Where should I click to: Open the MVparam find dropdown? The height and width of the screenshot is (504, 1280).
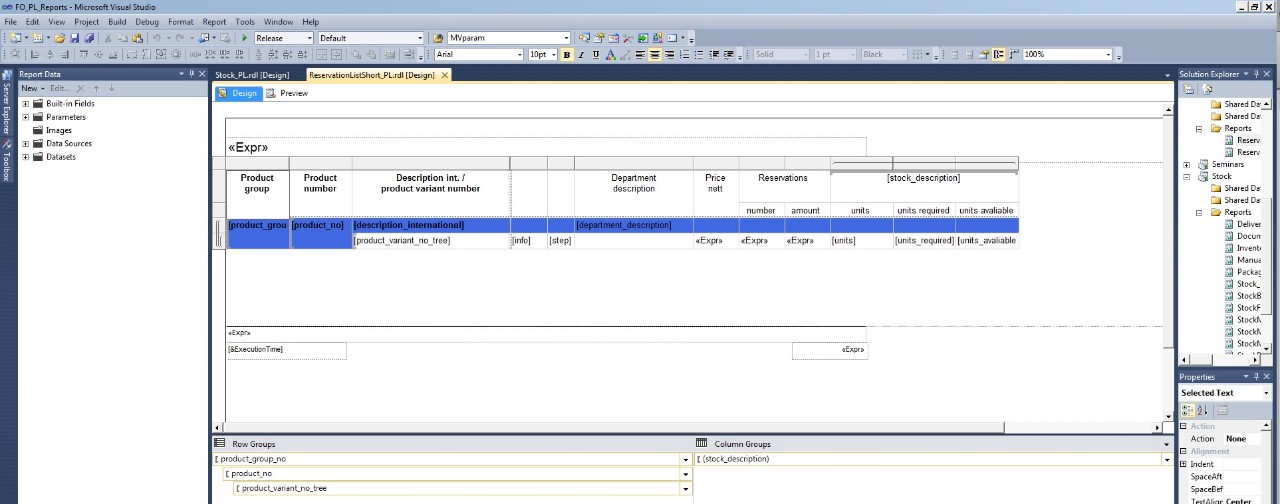[566, 38]
